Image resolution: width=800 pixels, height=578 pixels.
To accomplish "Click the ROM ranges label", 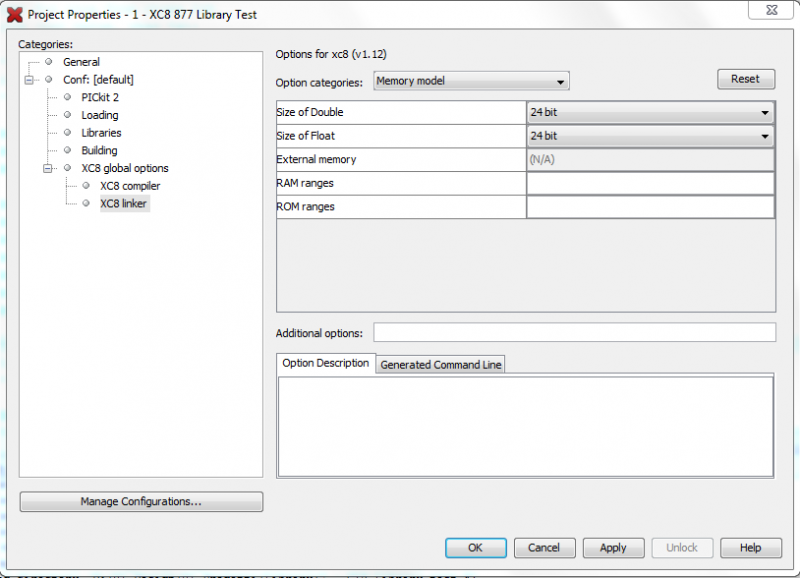I will 306,207.
